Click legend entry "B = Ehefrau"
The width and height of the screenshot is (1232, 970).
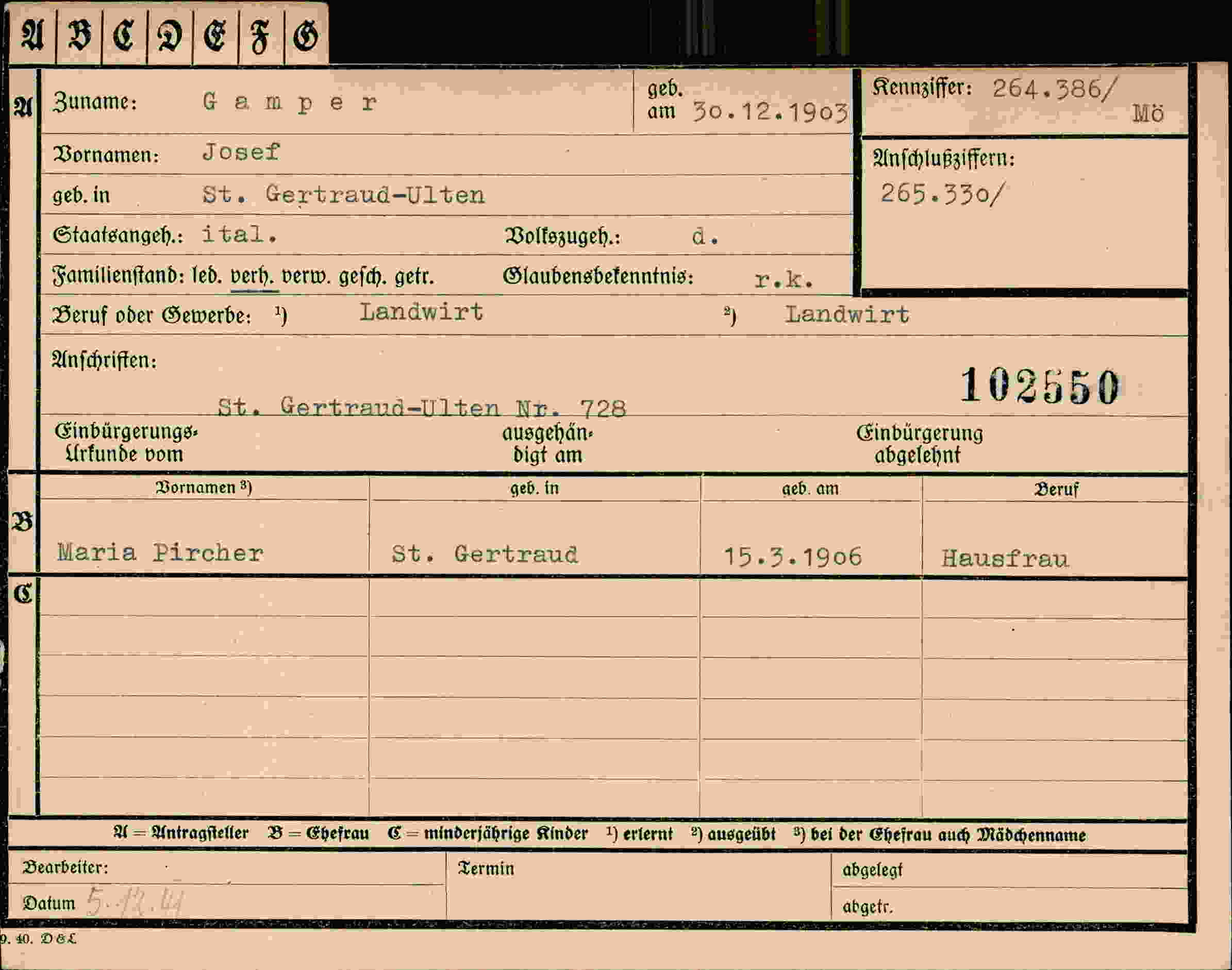318,834
